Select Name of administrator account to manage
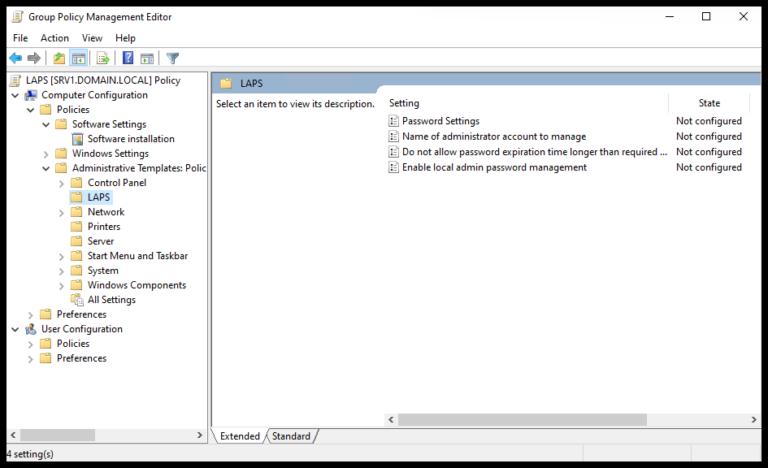The height and width of the screenshot is (468, 768). (x=494, y=136)
